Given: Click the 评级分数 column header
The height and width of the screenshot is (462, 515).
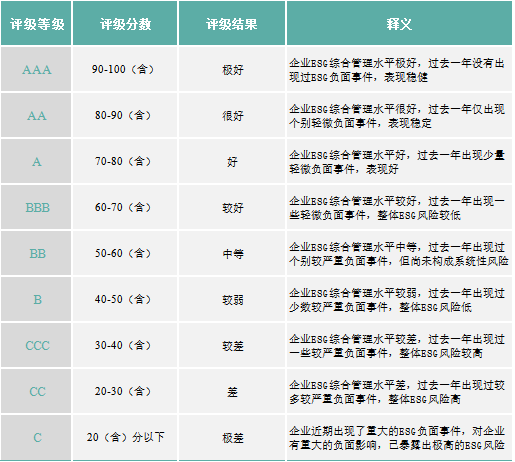Looking at the screenshot, I should pyautogui.click(x=125, y=23).
